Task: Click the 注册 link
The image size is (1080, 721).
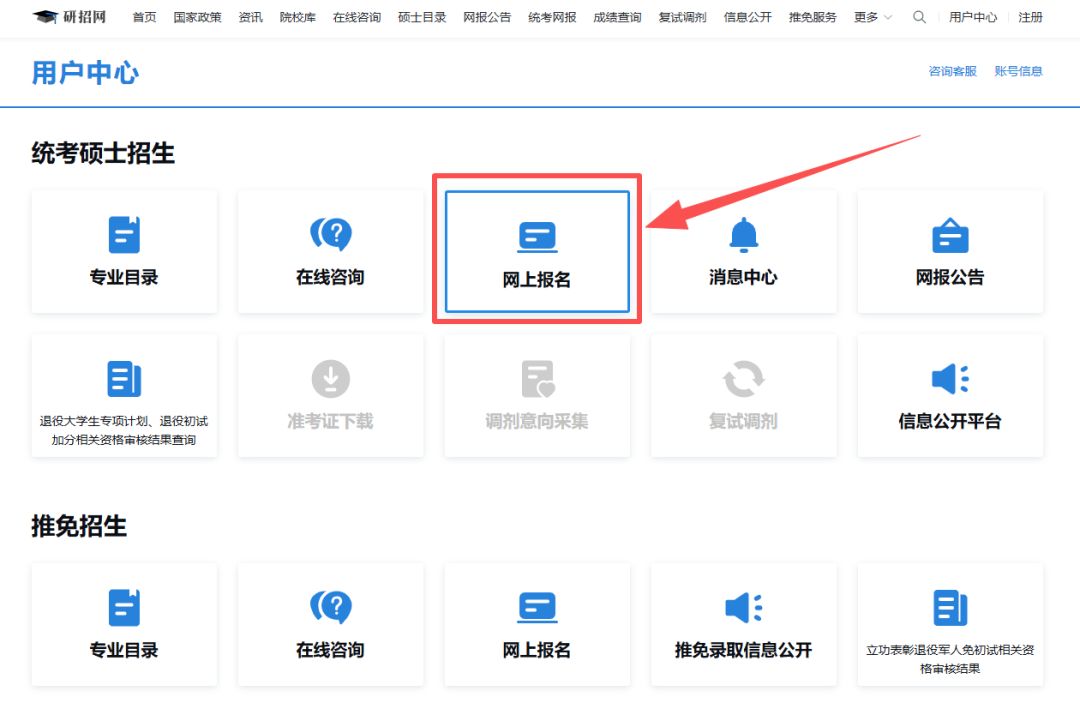Action: 1030,17
